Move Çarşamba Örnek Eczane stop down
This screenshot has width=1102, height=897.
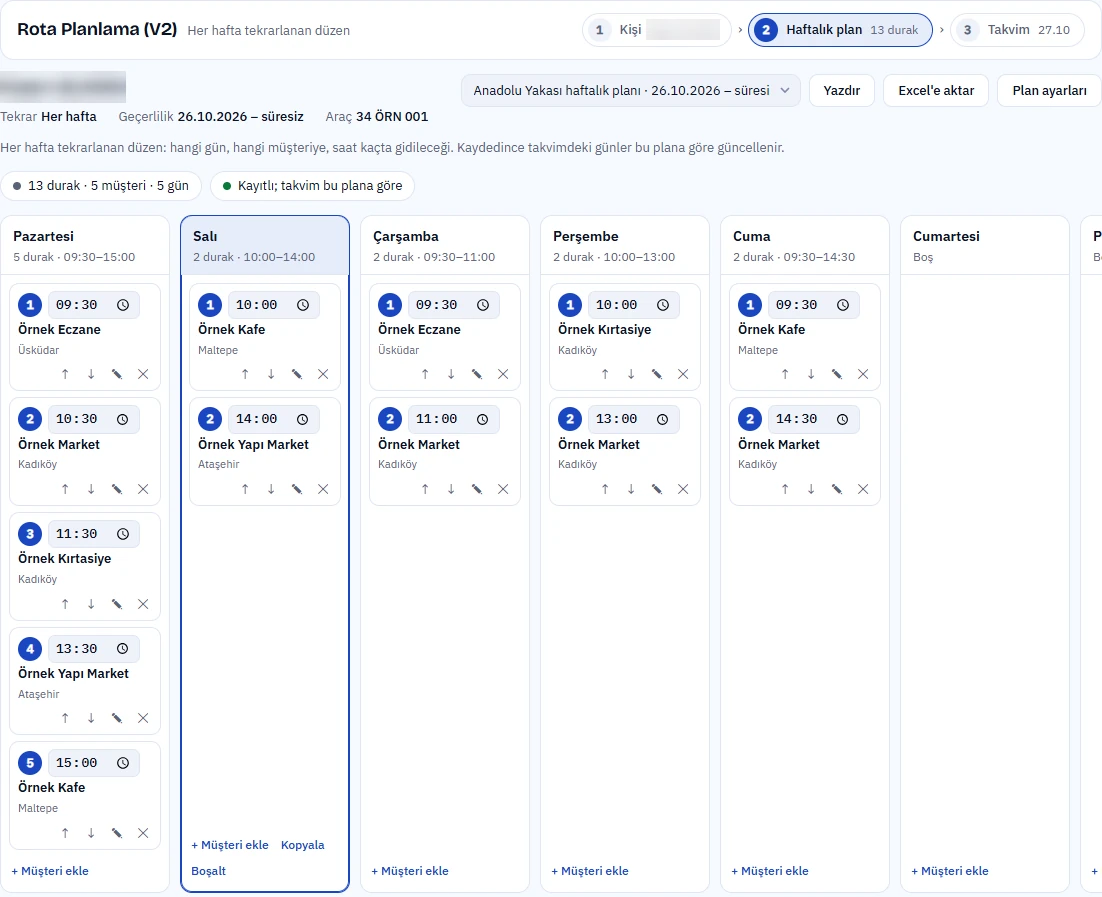[451, 374]
